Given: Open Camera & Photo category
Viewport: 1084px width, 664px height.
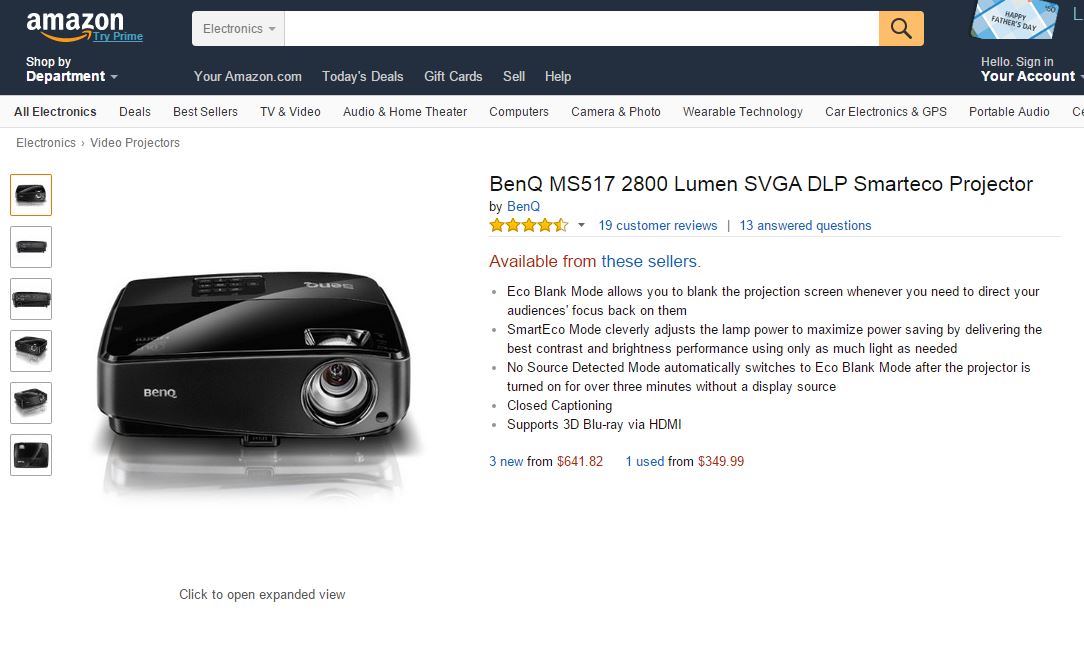Looking at the screenshot, I should click(x=616, y=111).
